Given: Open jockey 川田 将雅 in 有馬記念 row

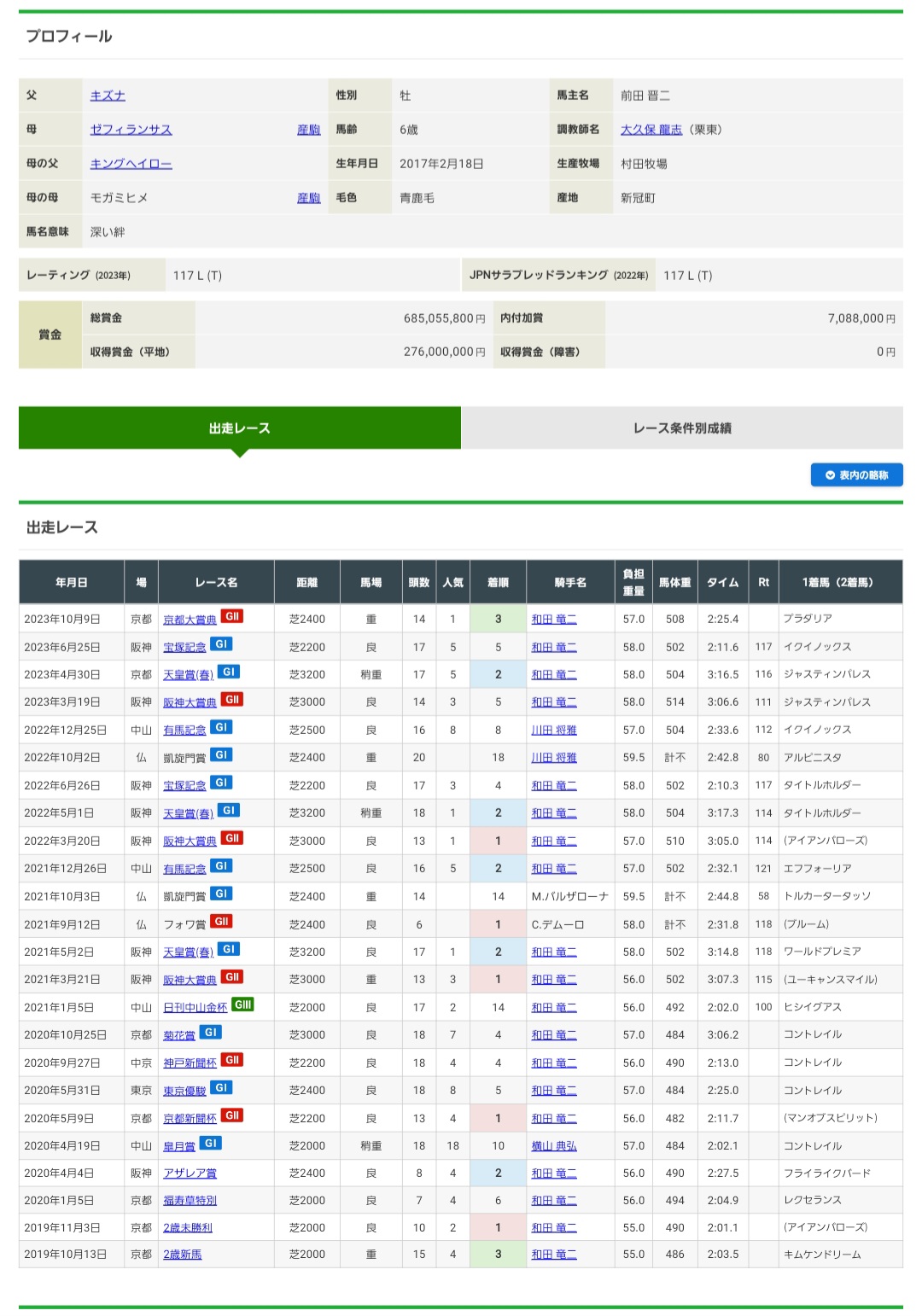Looking at the screenshot, I should coord(553,731).
